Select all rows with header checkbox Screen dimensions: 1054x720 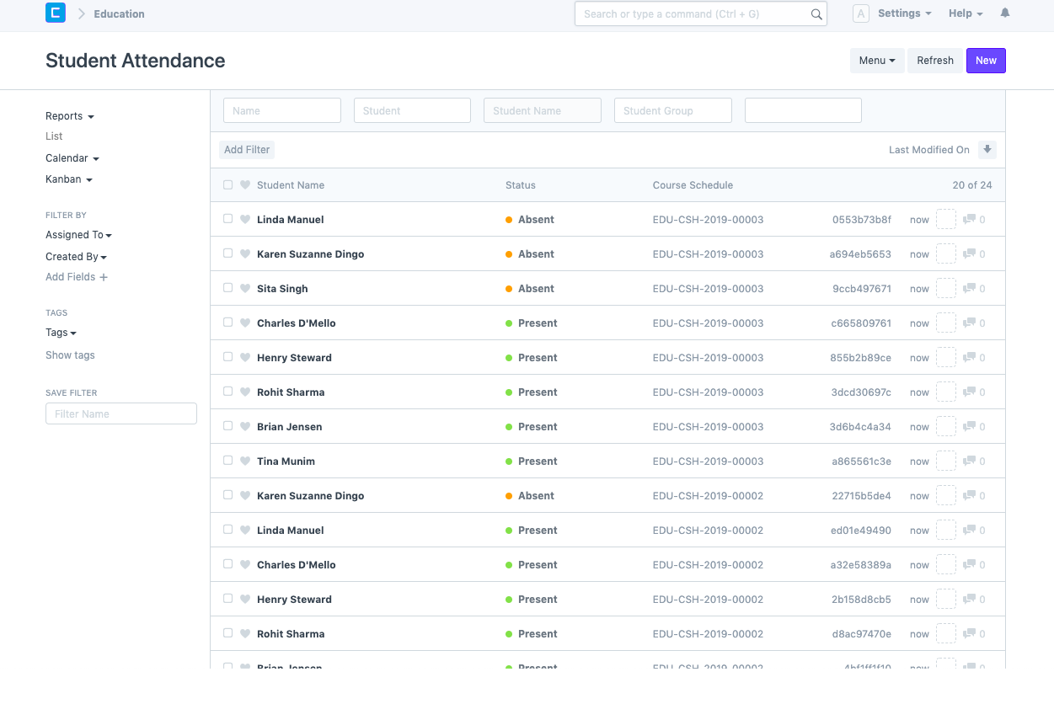pos(228,185)
